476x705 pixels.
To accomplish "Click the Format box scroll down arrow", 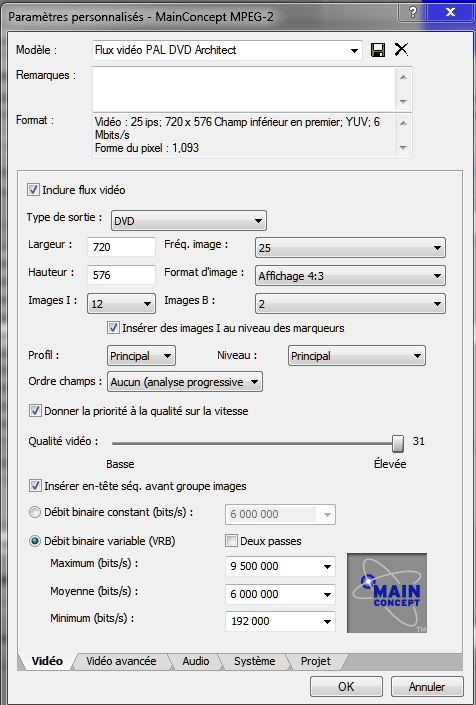I will click(x=403, y=147).
